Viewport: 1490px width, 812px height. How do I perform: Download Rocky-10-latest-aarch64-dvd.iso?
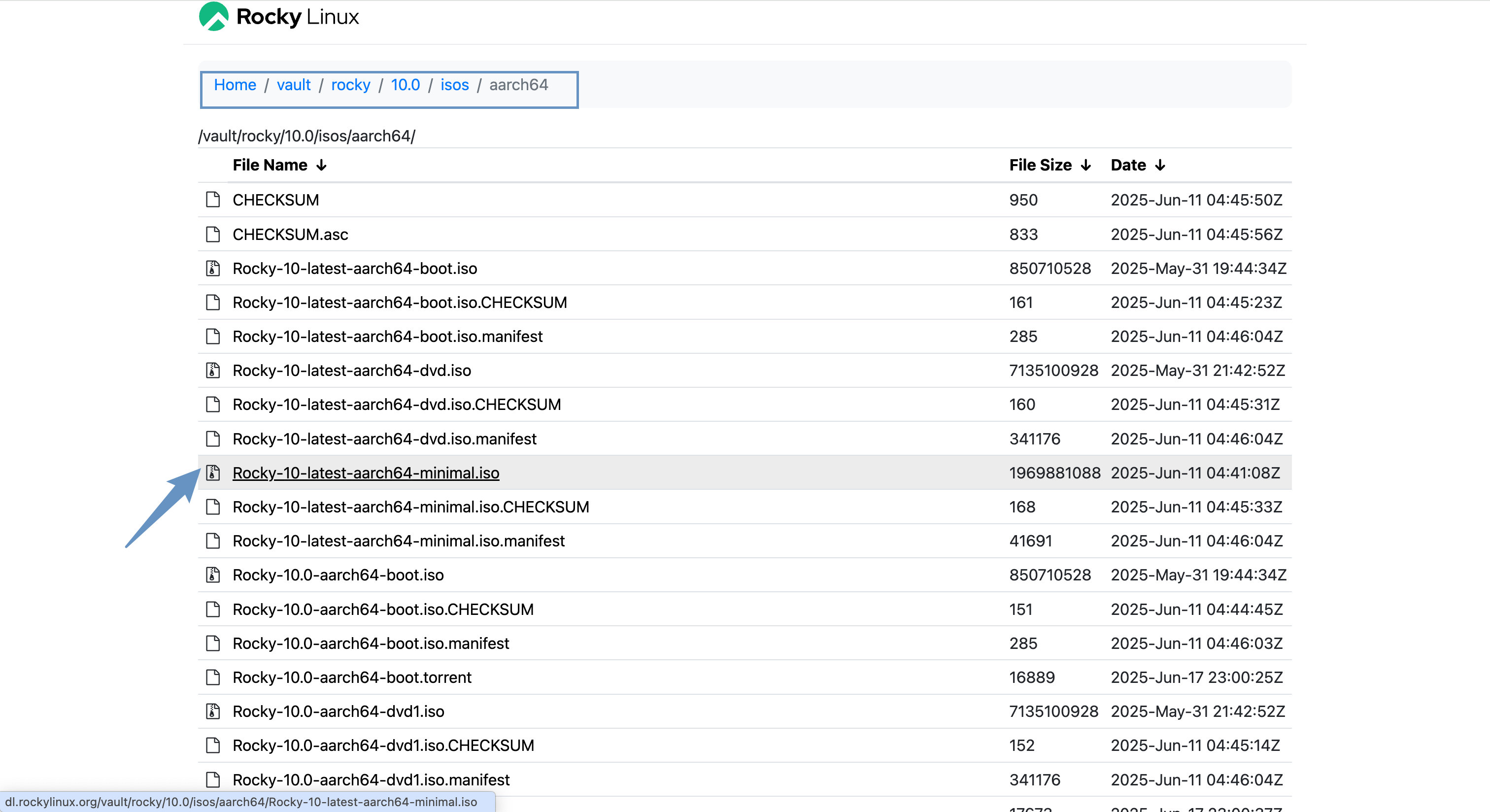coord(352,370)
